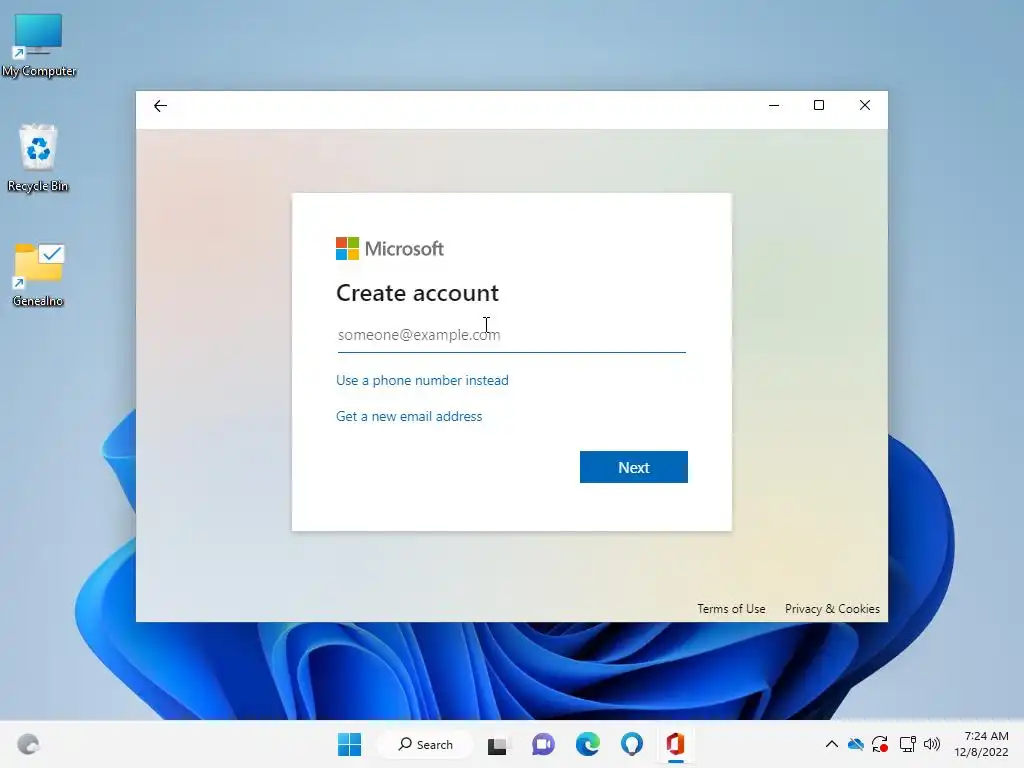Open the Teams Chat taskbar icon

[543, 744]
